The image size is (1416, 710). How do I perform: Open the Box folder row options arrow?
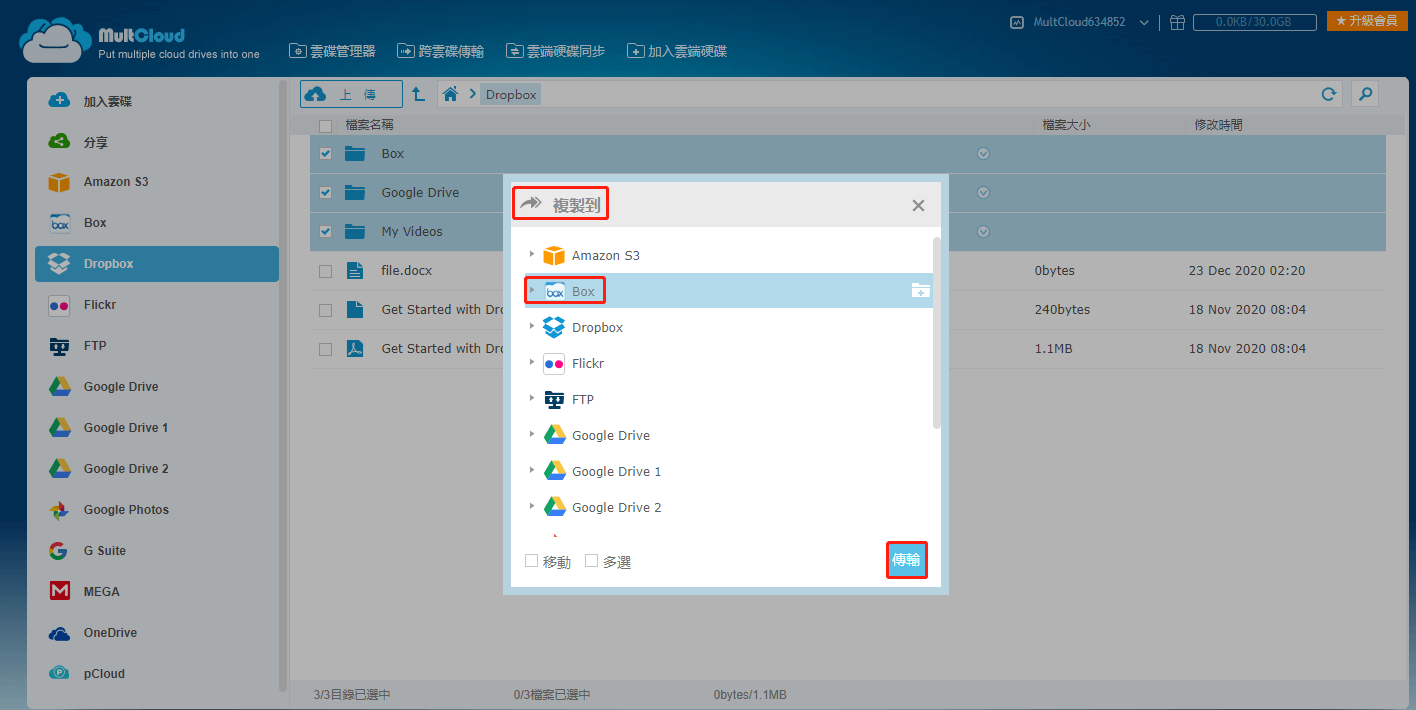tap(983, 154)
